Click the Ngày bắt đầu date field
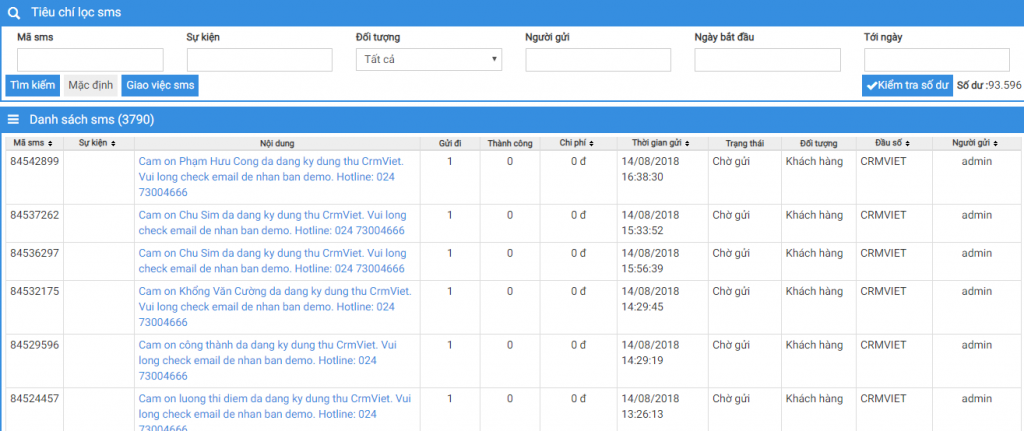This screenshot has width=1024, height=431. (x=767, y=59)
